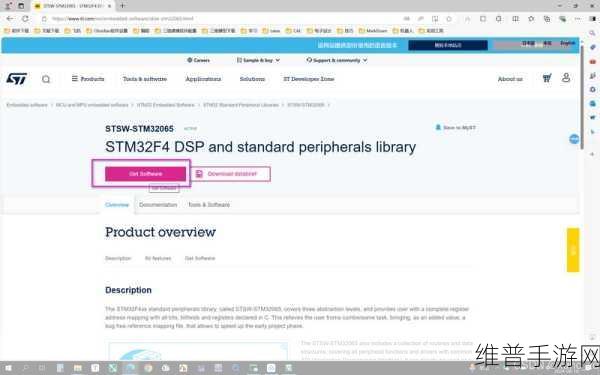Close the STSW-STM32065 browser tab

pos(109,6)
